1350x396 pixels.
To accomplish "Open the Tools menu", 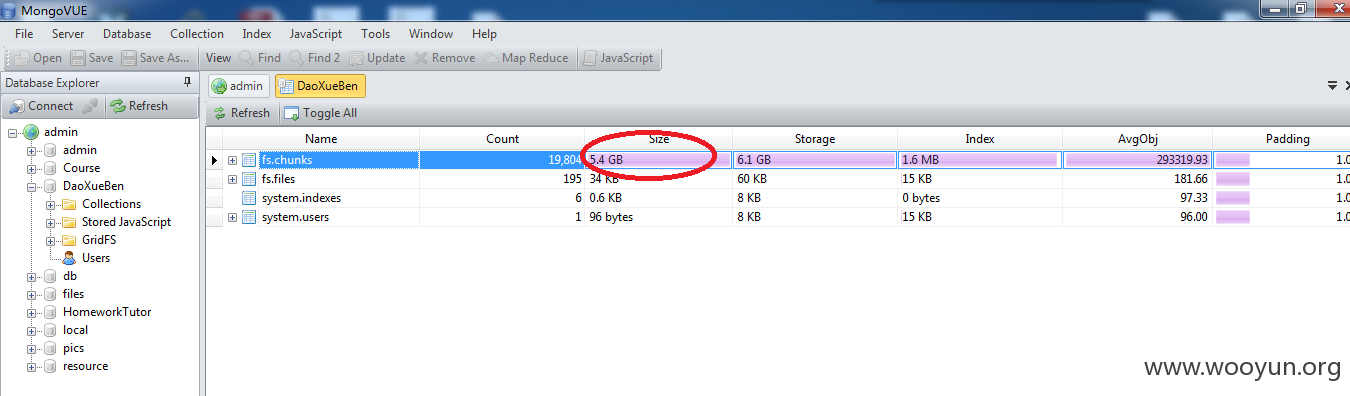I will tap(376, 34).
